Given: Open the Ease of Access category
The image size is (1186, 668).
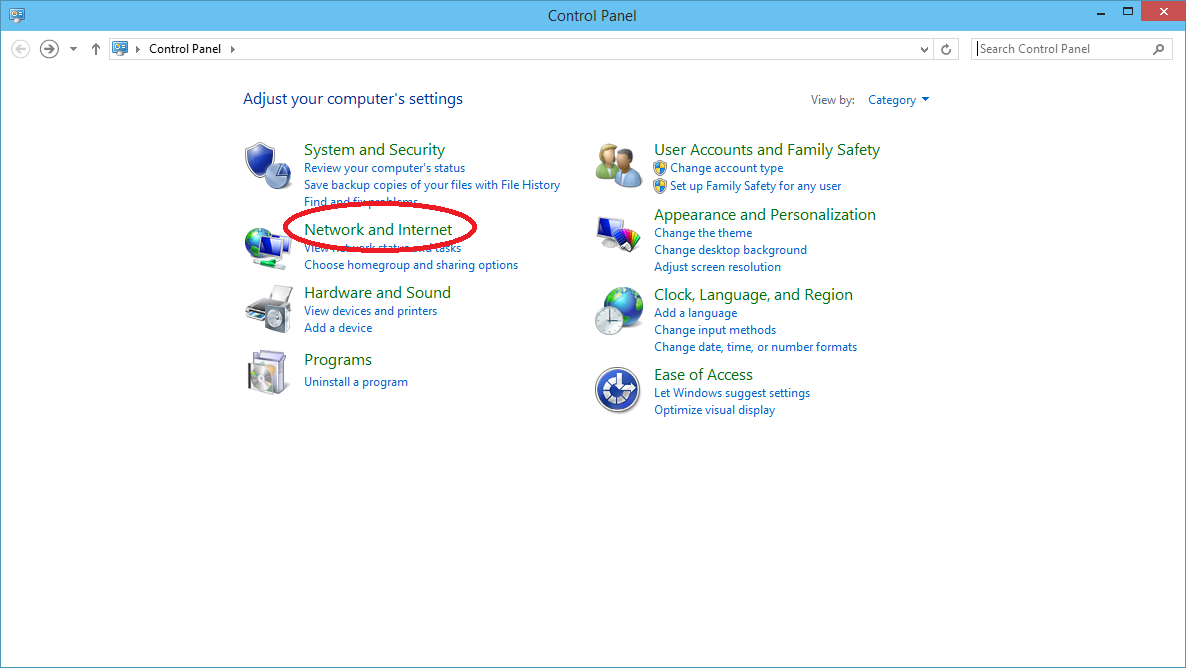Looking at the screenshot, I should coord(703,375).
